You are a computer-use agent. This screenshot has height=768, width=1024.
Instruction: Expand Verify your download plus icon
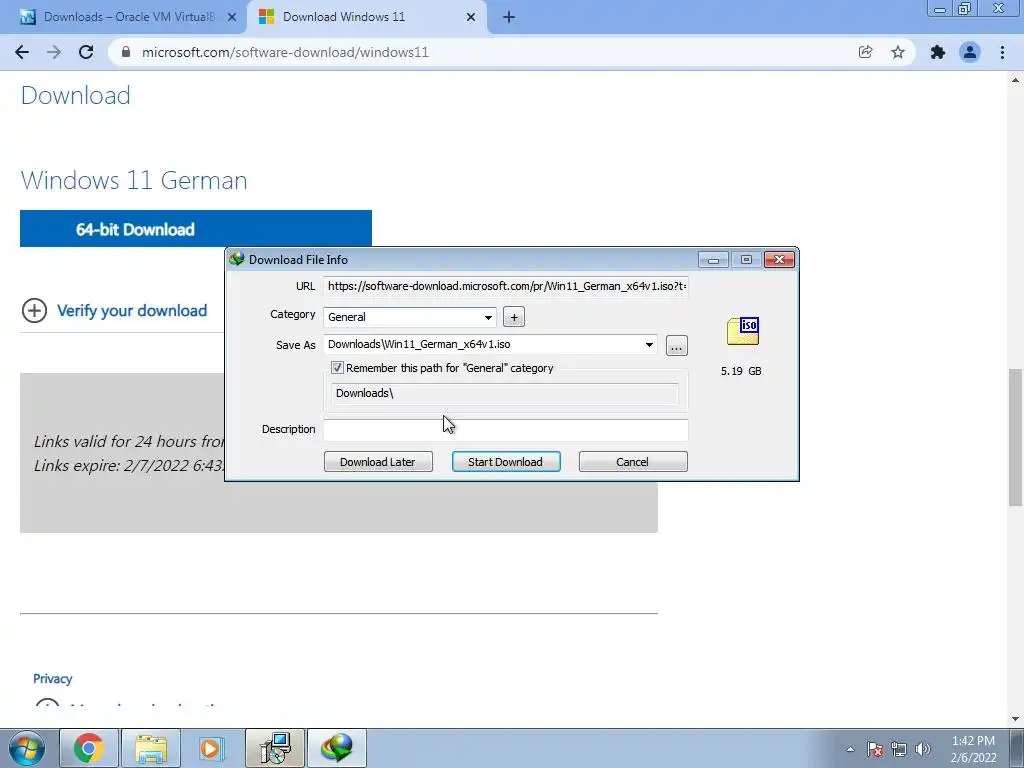[x=35, y=311]
